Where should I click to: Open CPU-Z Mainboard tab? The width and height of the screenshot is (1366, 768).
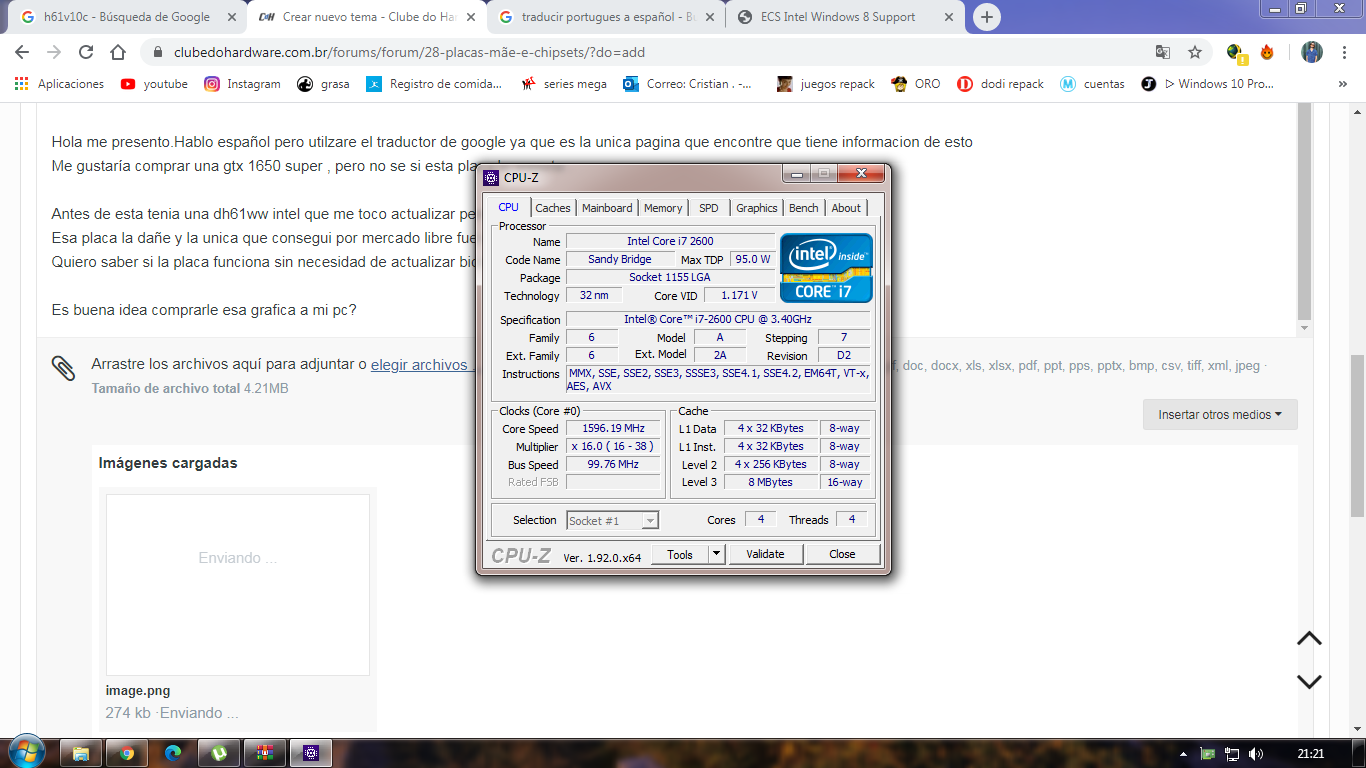pyautogui.click(x=607, y=208)
